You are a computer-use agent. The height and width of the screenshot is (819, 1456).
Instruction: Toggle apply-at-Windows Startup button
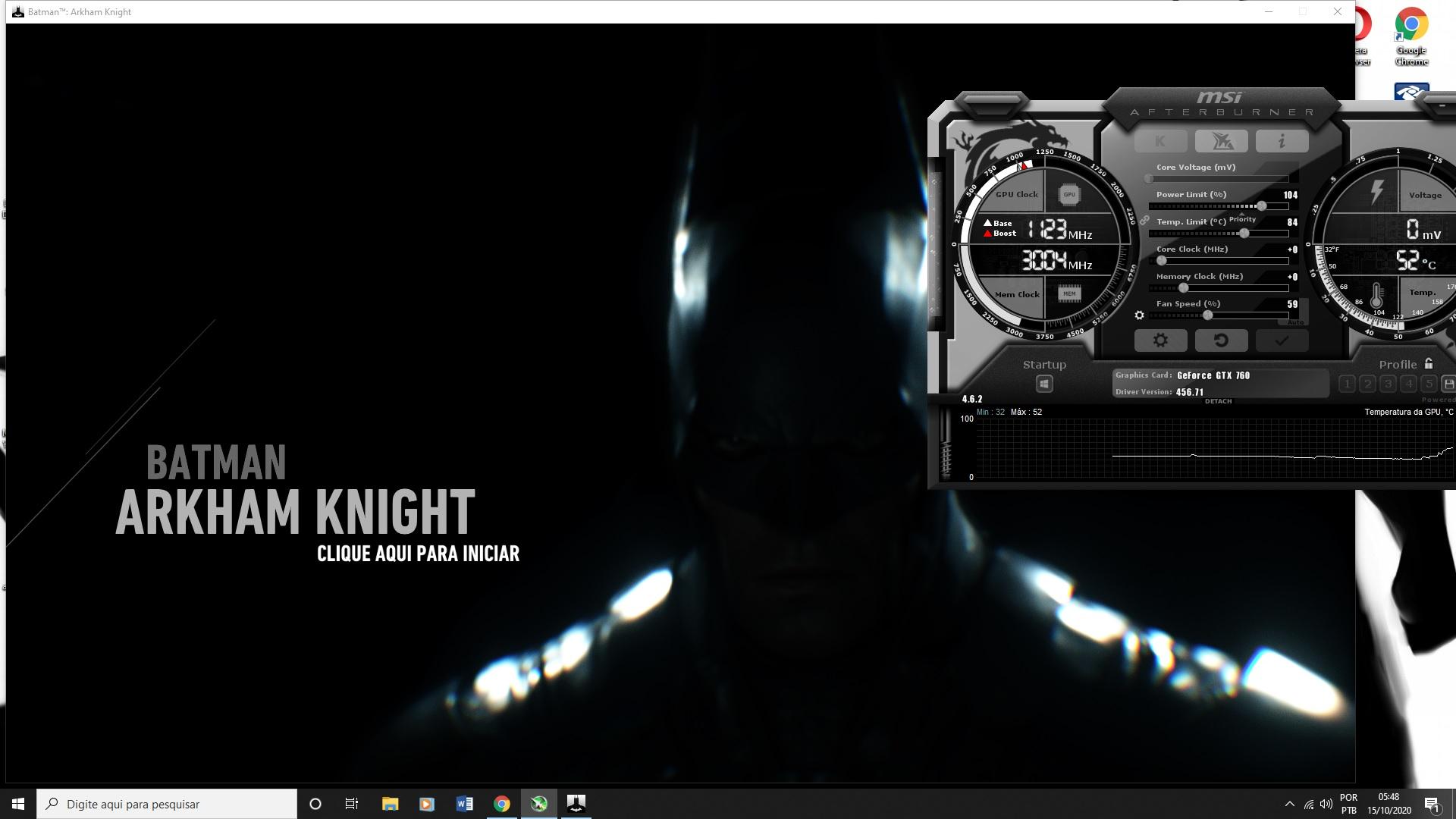pos(1044,384)
